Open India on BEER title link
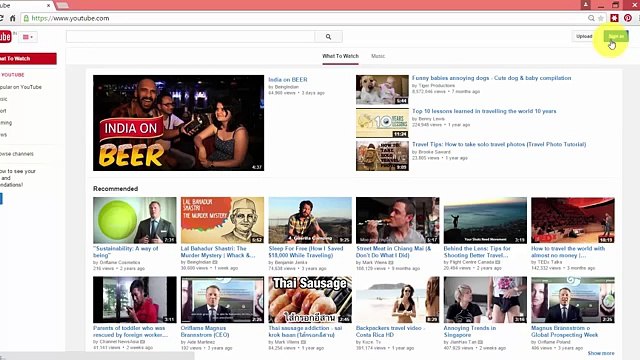The image size is (640, 360). tap(288, 80)
